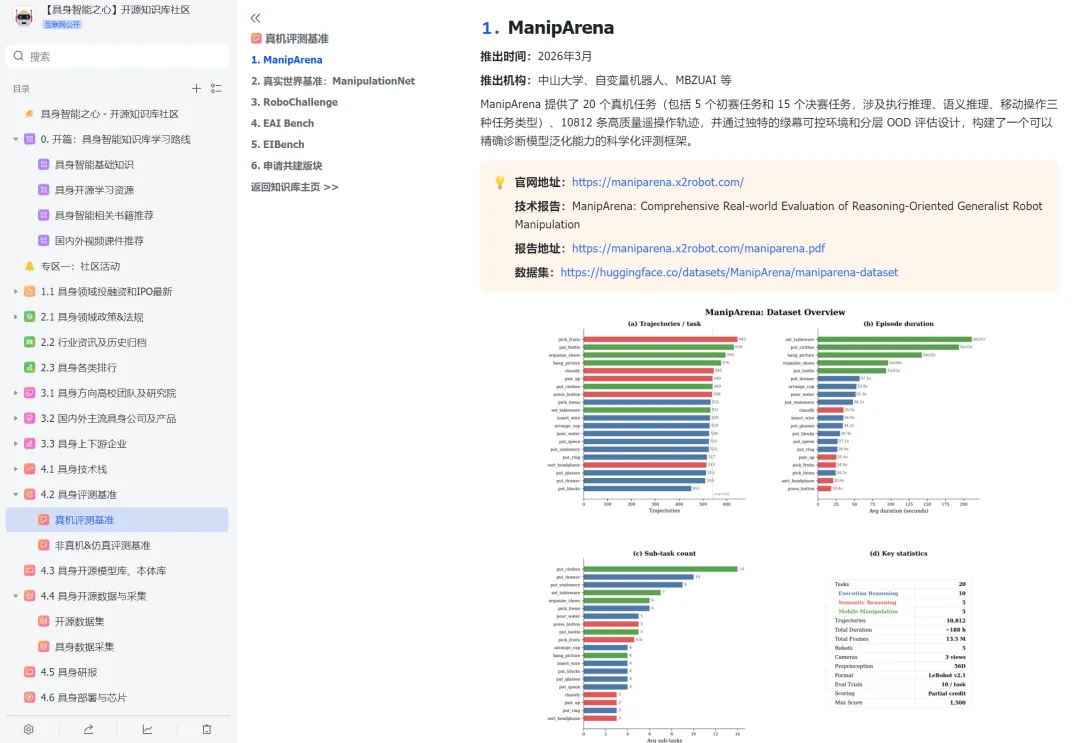Click the icon beside 国内外视频课件推荐

pyautogui.click(x=43, y=241)
